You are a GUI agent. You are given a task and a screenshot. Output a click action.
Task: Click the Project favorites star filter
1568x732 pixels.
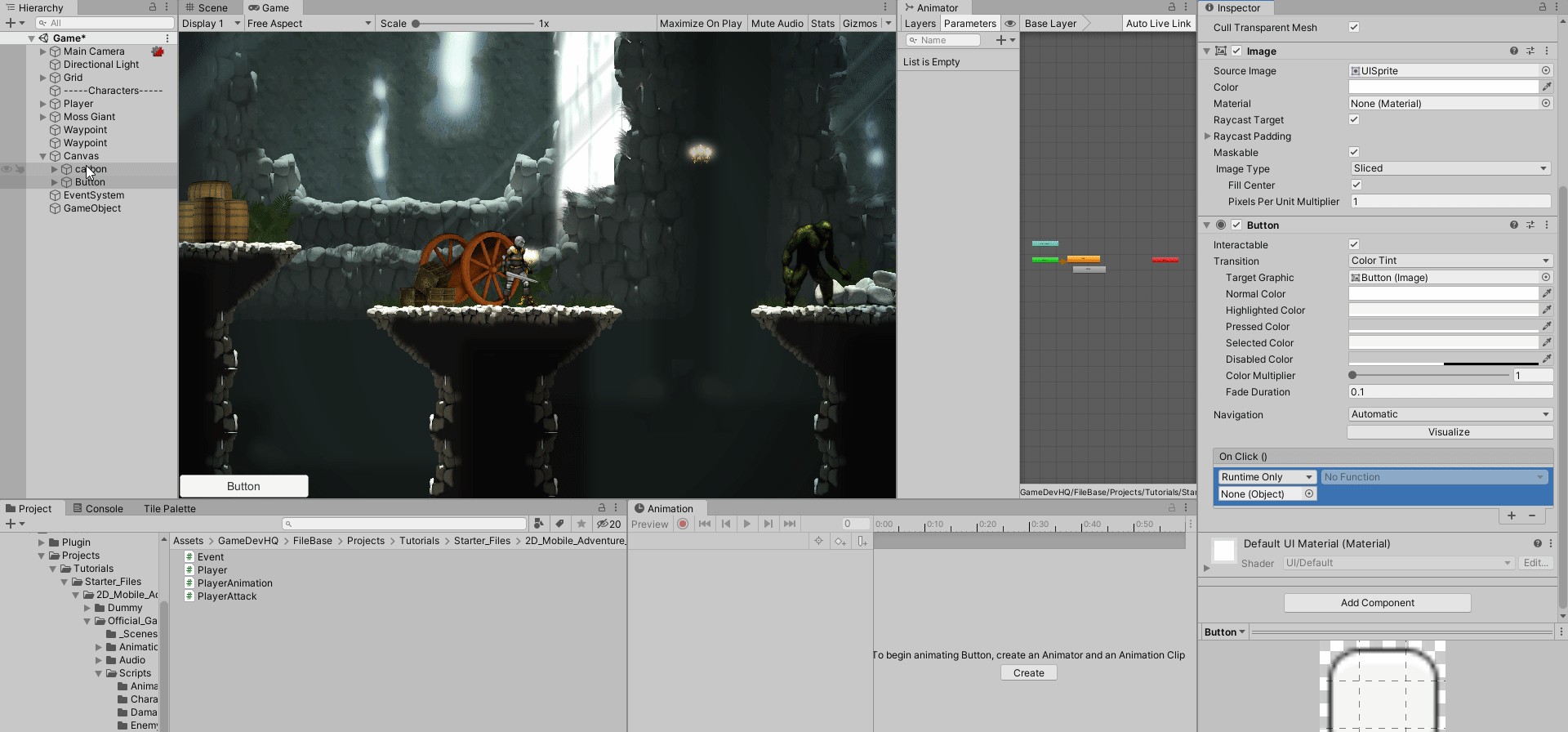point(581,524)
